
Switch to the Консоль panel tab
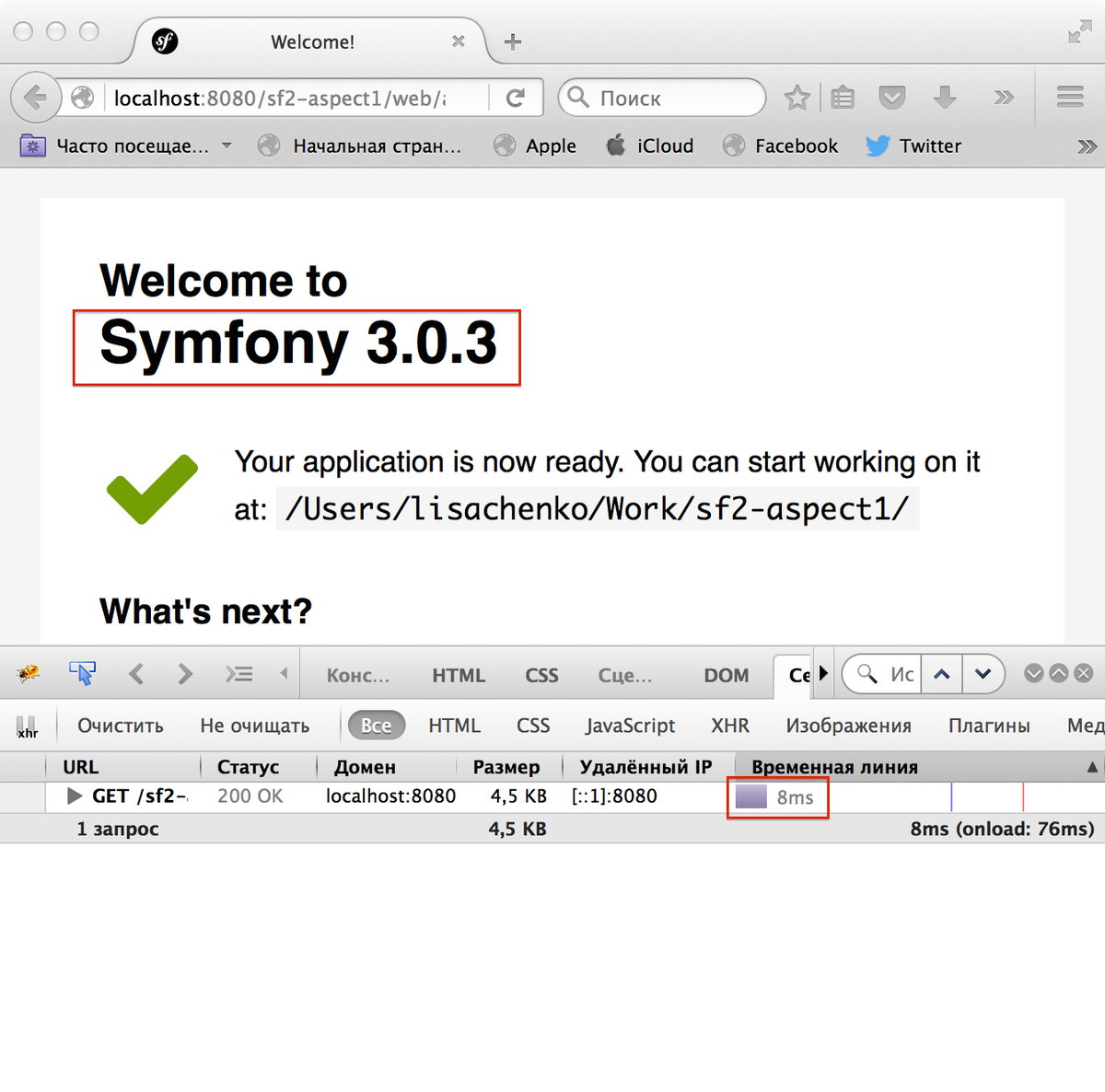(x=358, y=675)
